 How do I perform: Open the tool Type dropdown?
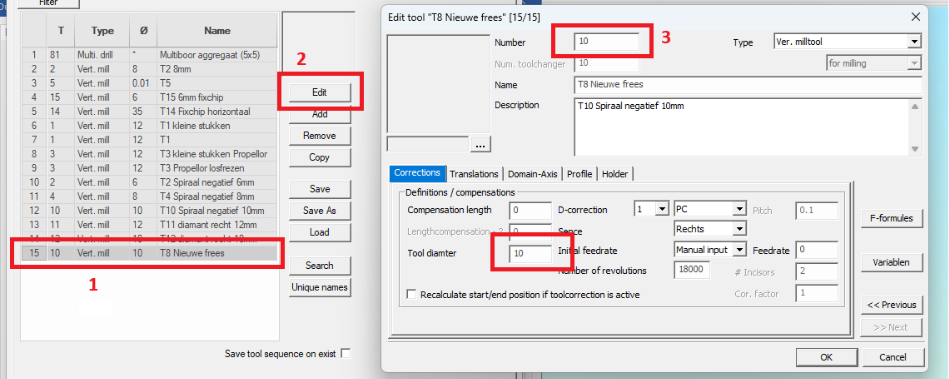(x=847, y=42)
